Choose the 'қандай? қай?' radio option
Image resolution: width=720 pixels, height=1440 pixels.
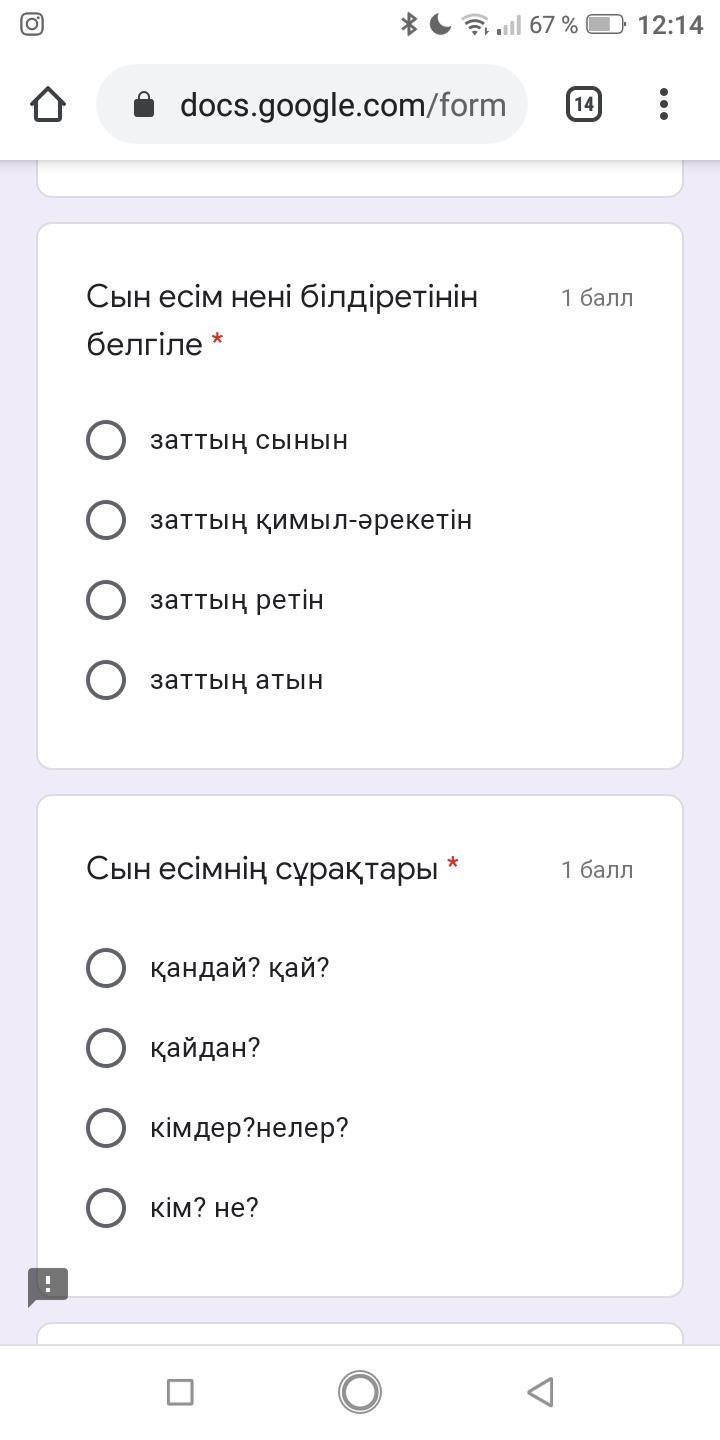coord(106,968)
